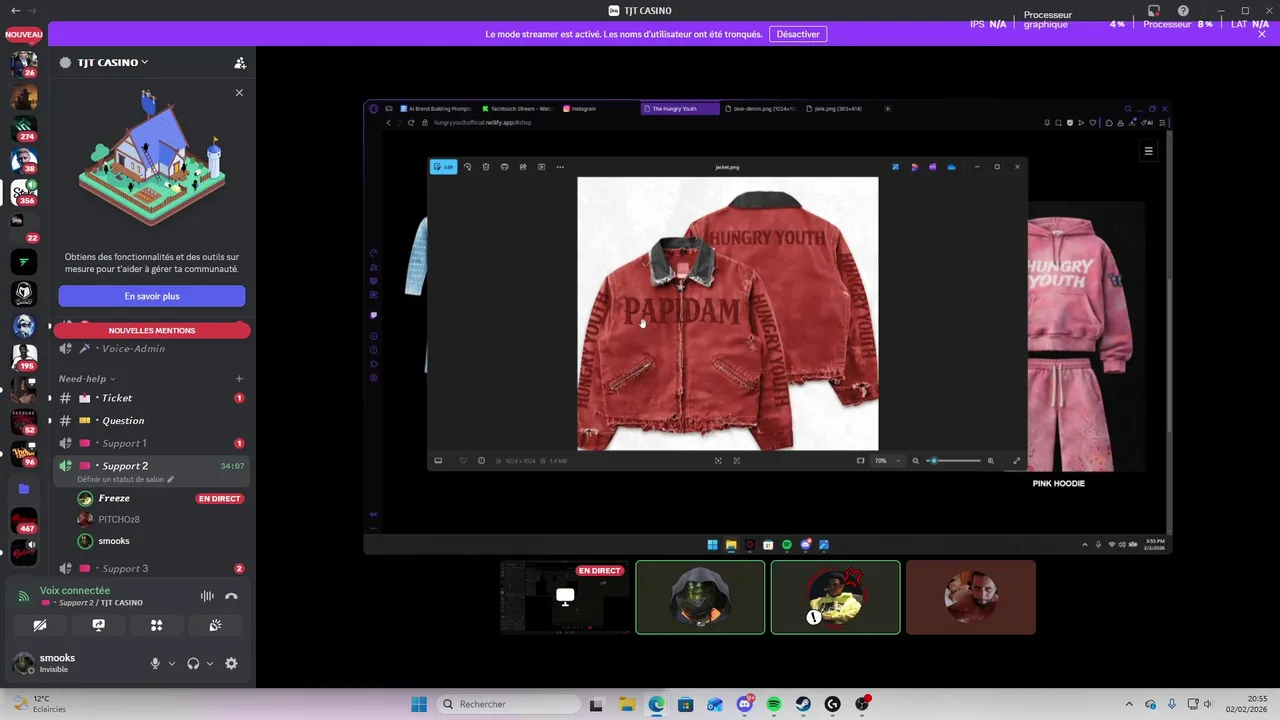Viewport: 1280px width, 720px height.
Task: Dismiss the community features promo card
Action: point(239,92)
